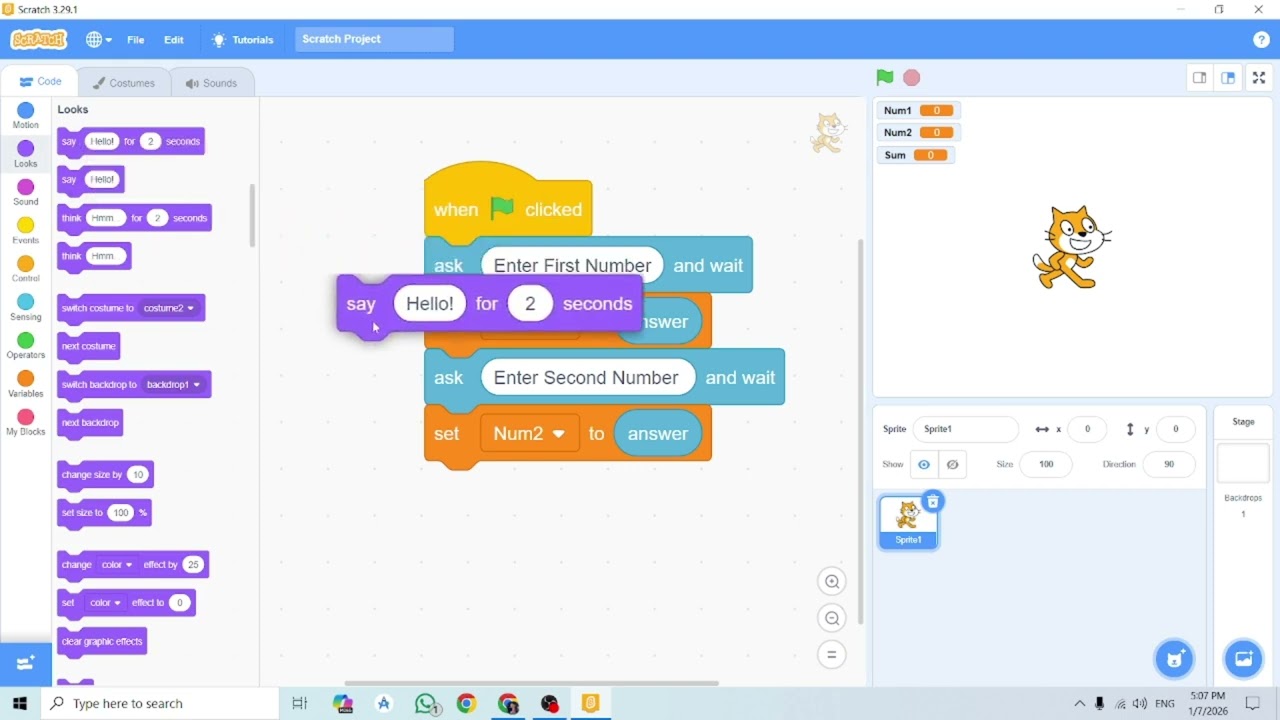Click the clear graphic effects block

pos(102,642)
